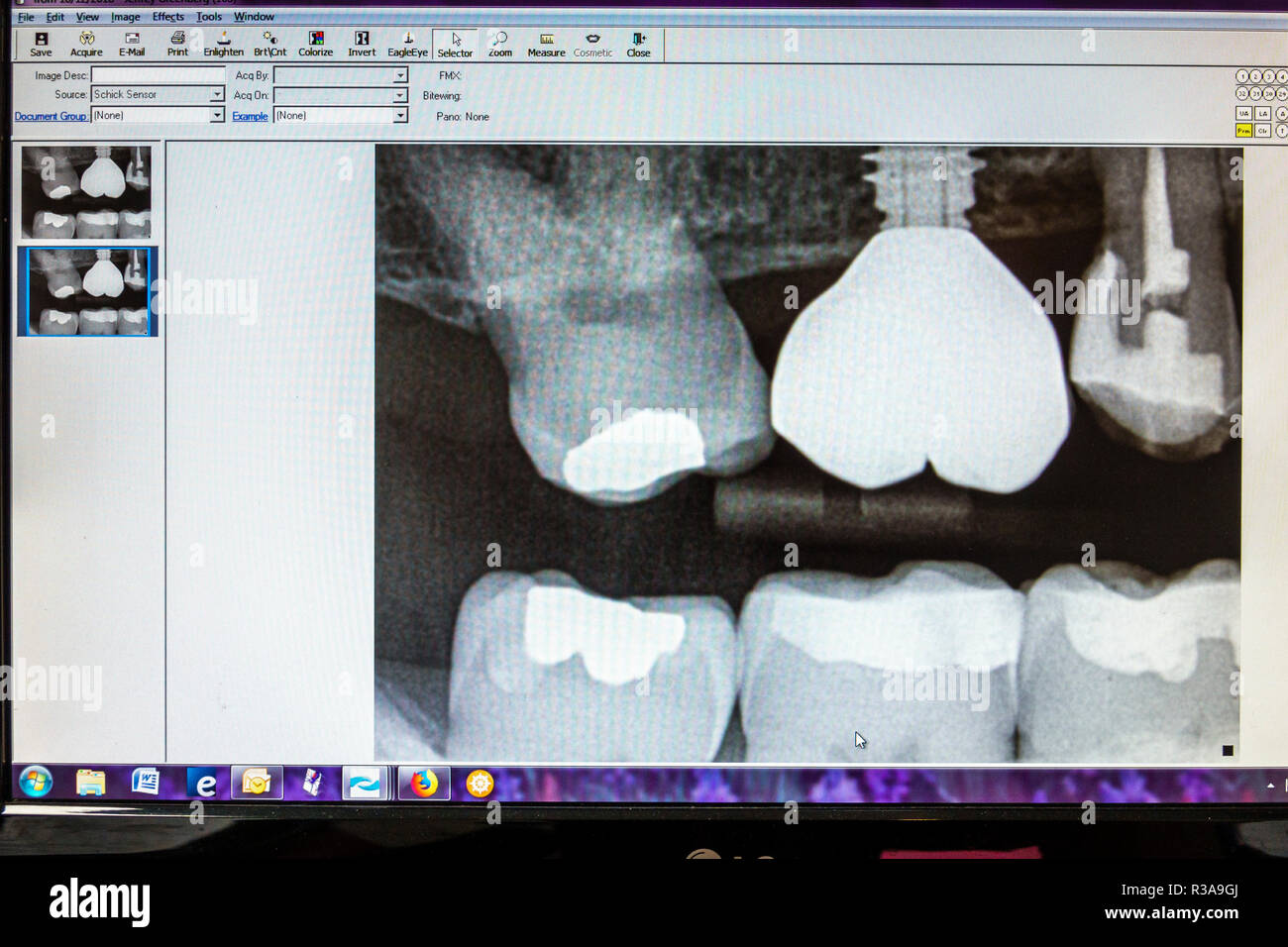
Task: Expand the Acq On dropdown
Action: [400, 96]
